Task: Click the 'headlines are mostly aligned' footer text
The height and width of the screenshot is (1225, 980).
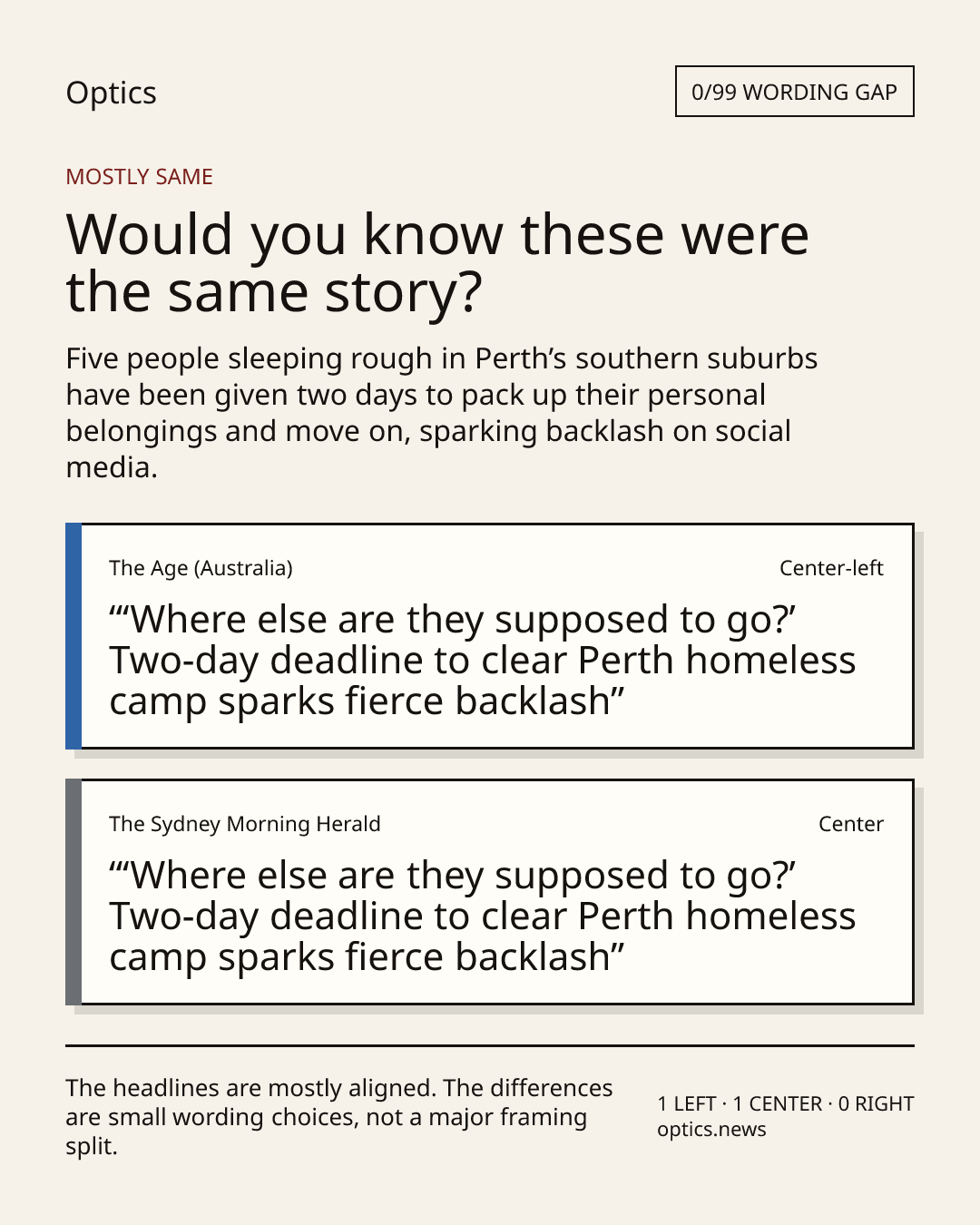Action: (x=274, y=1088)
